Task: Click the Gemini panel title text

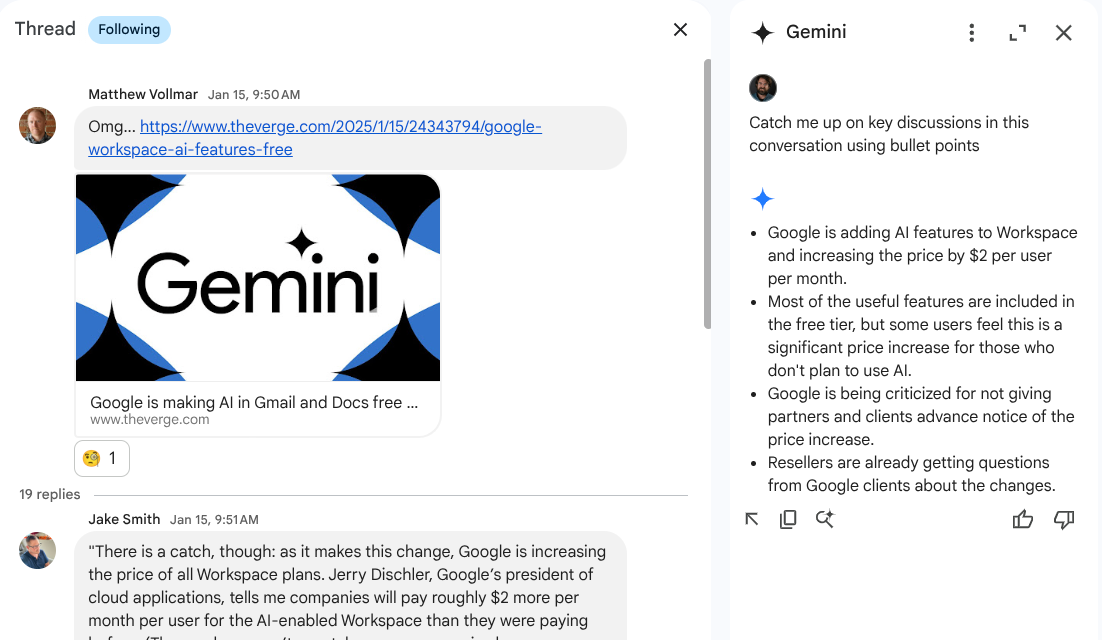Action: click(x=816, y=32)
